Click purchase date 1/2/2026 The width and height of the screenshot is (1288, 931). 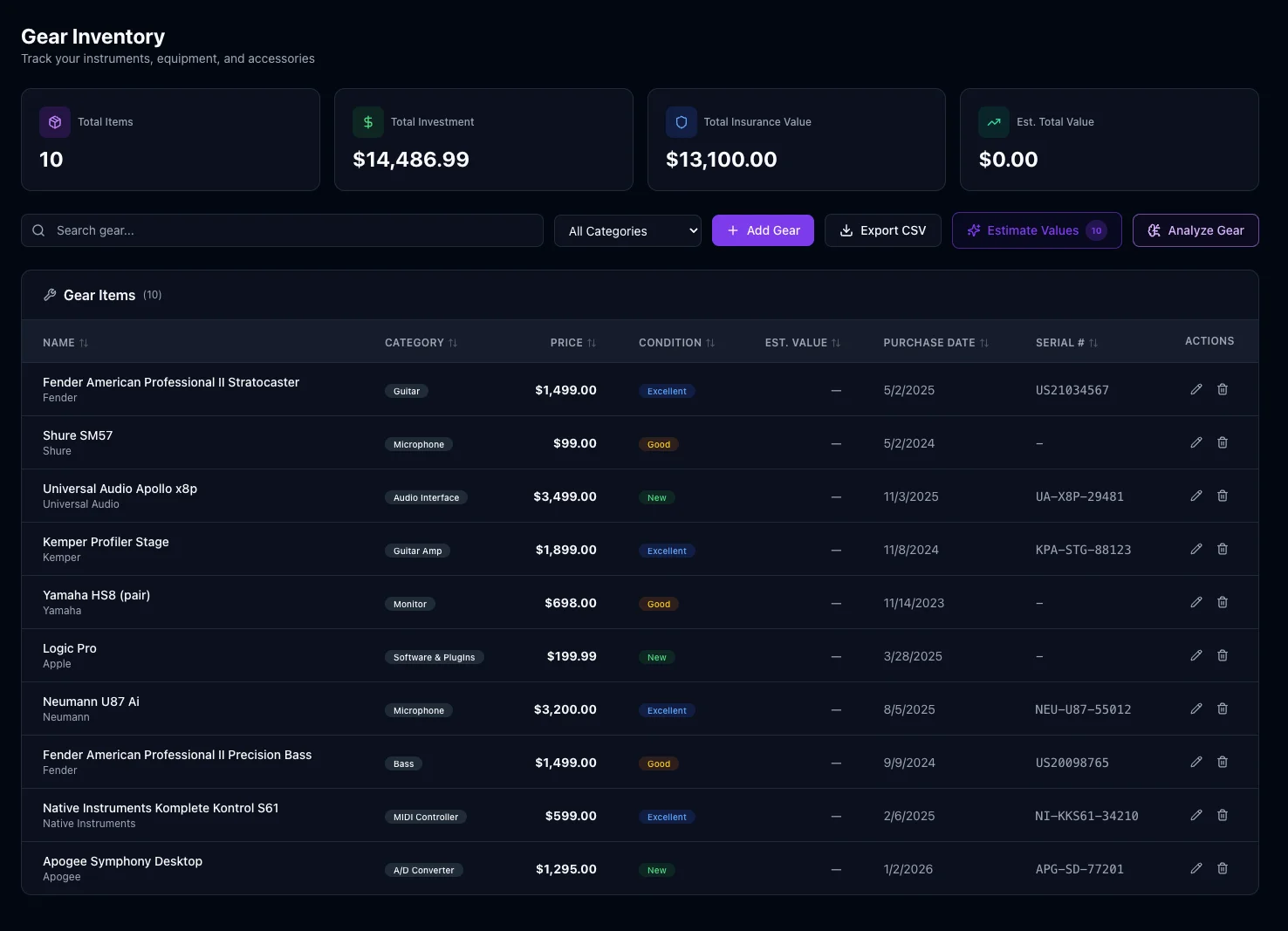(908, 869)
